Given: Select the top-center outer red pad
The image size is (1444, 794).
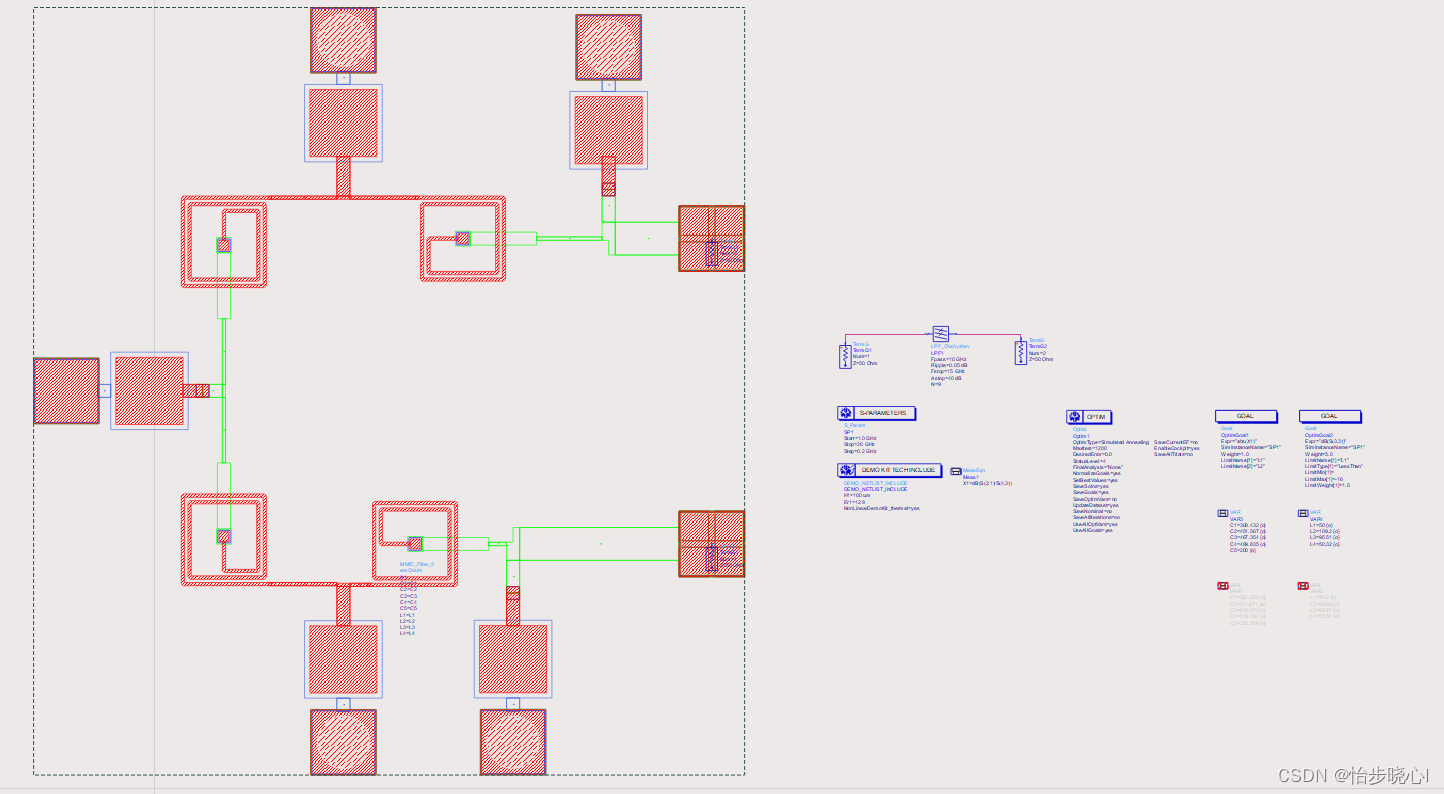Looking at the screenshot, I should [343, 40].
